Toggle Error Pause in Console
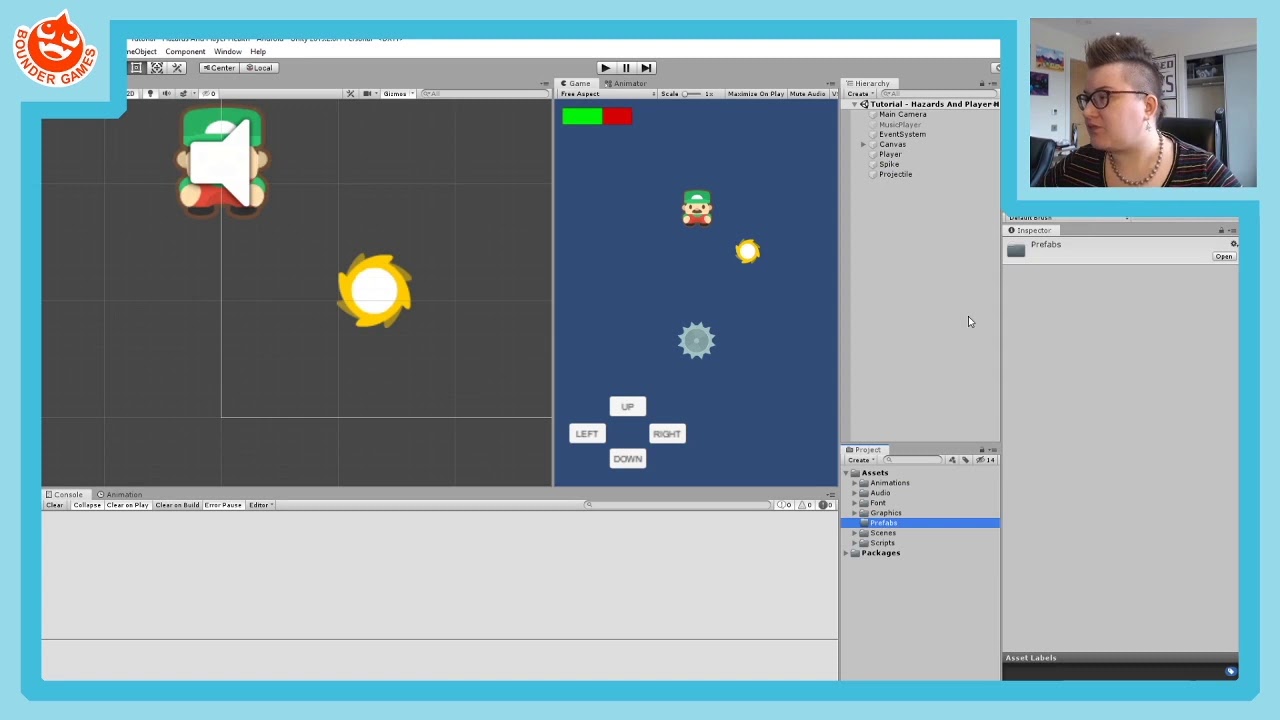Screen dimensions: 1280x720 pos(223,505)
